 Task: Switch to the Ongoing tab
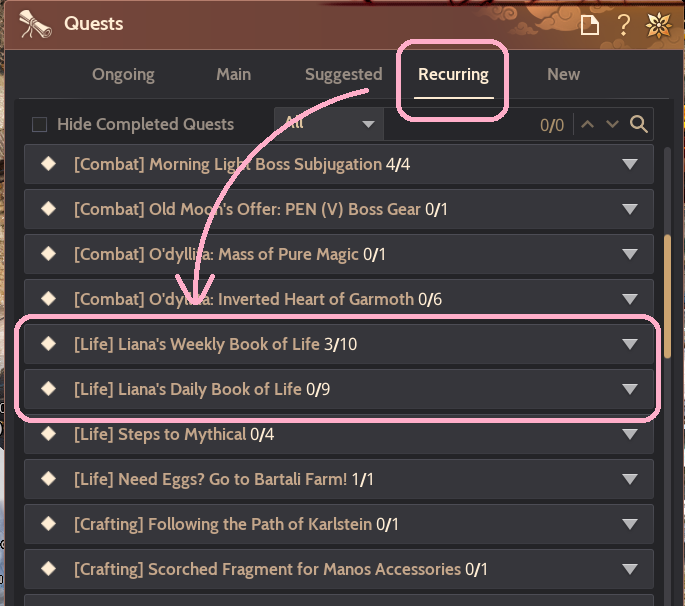pos(123,74)
